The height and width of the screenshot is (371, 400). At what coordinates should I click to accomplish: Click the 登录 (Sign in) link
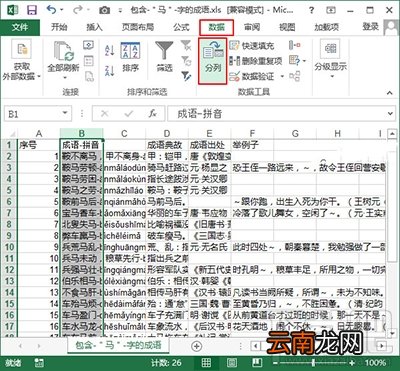[371, 27]
